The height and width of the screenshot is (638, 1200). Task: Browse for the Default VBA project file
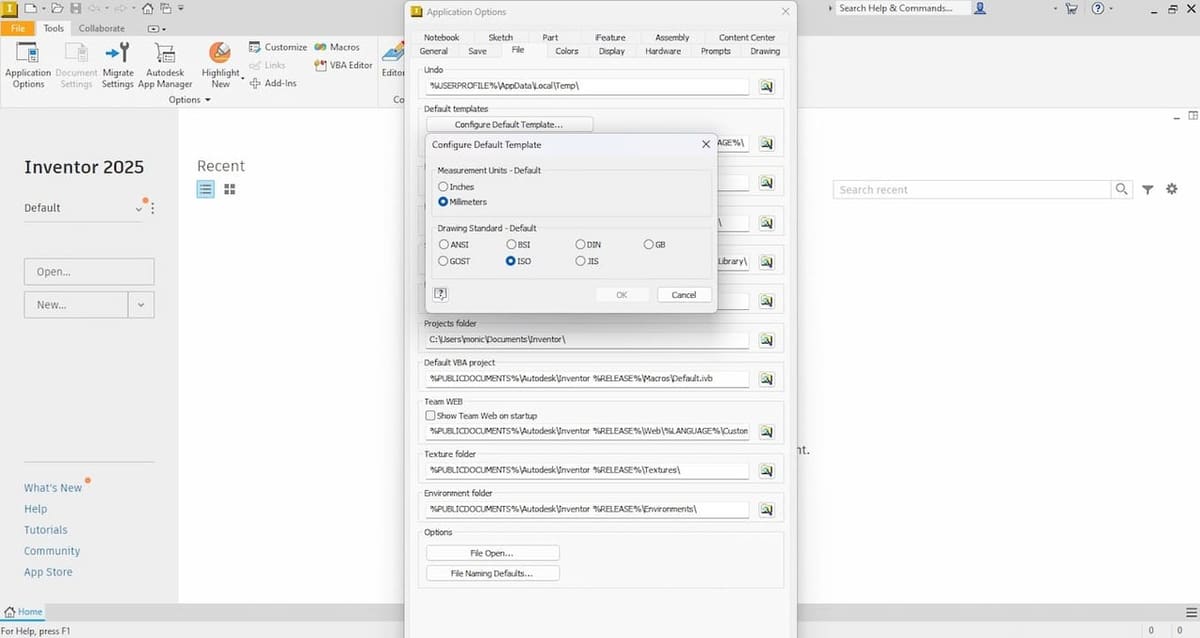766,379
